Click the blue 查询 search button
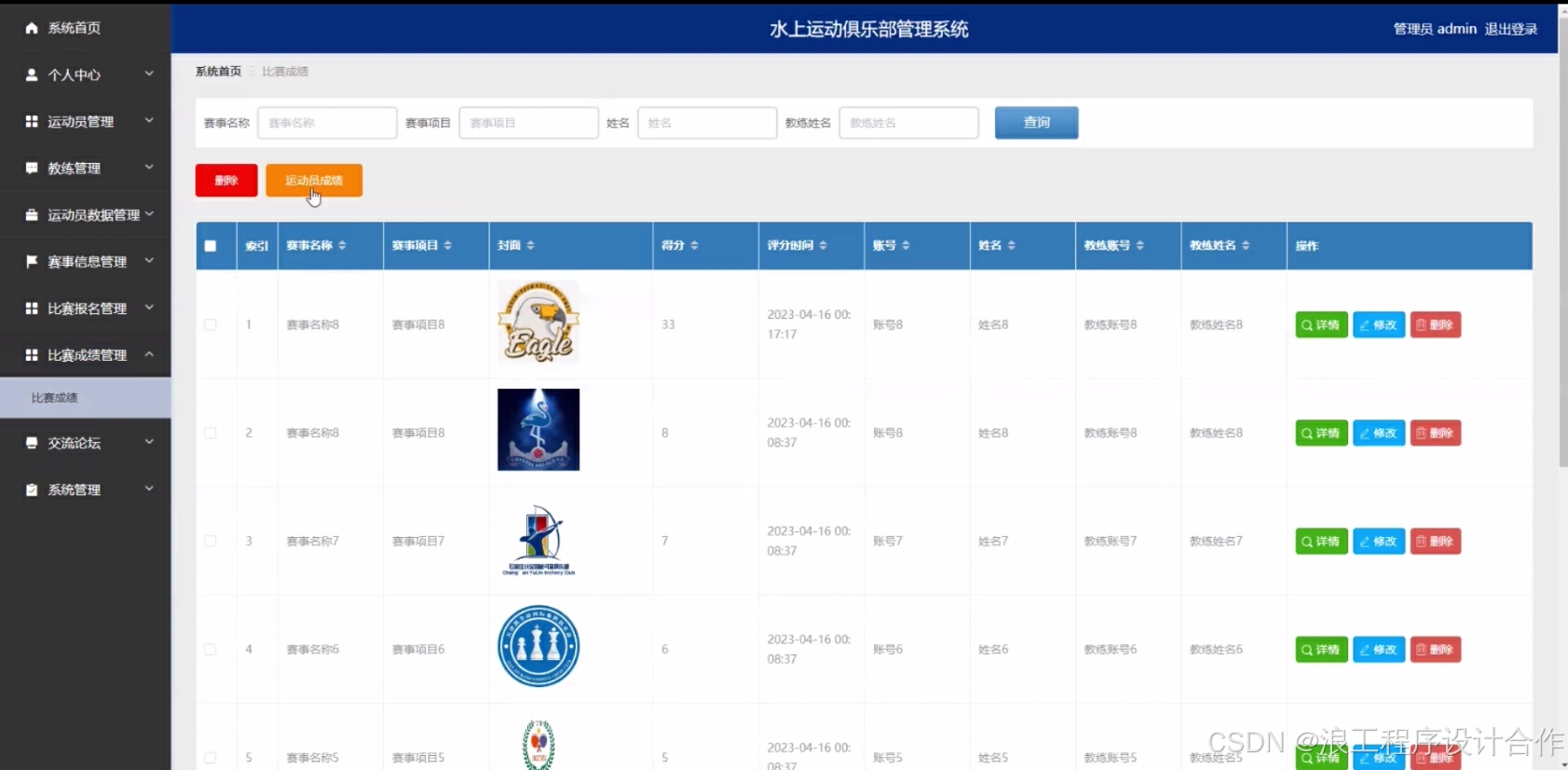The image size is (1568, 770). coord(1037,122)
